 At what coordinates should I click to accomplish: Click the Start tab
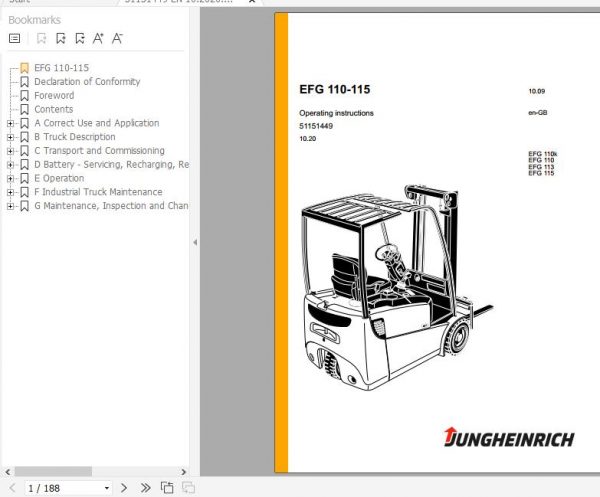point(20,1)
